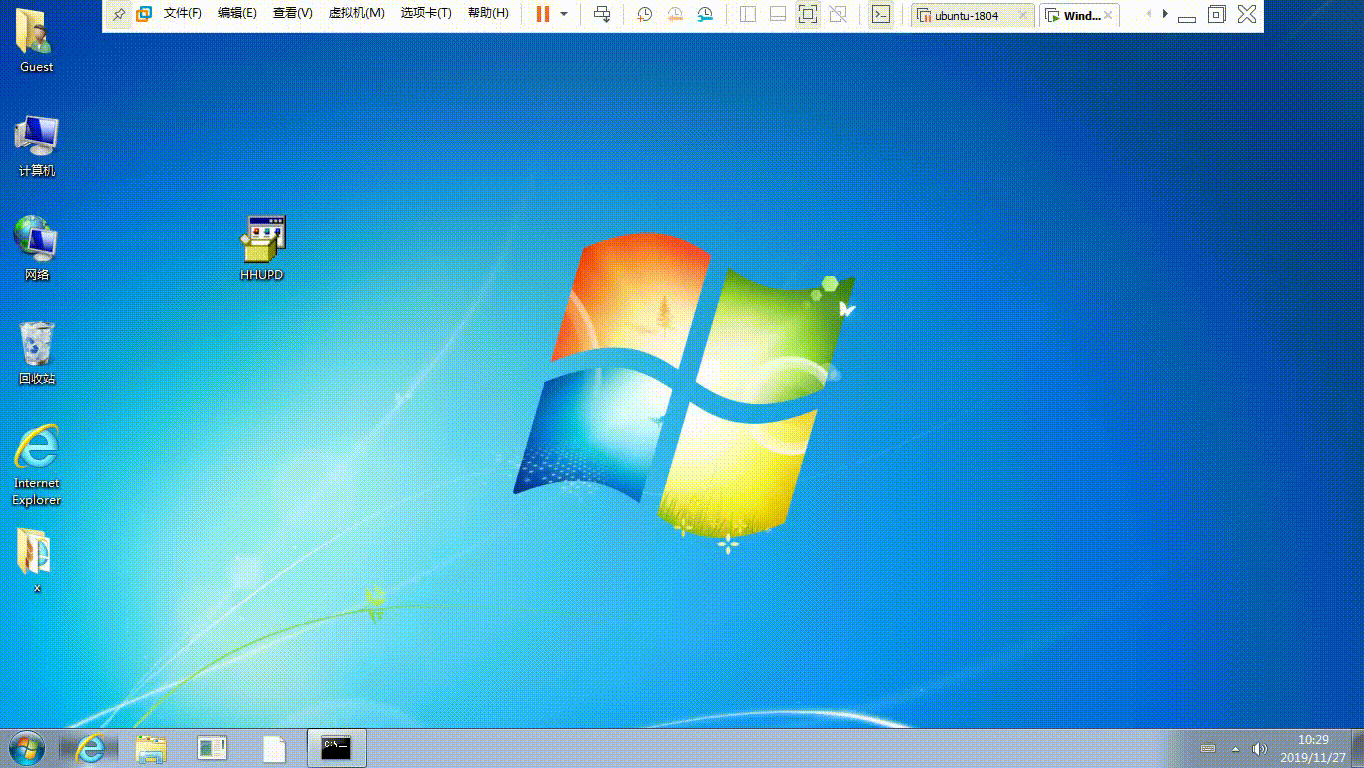
Task: Toggle the thumbnail bar view
Action: coord(777,14)
